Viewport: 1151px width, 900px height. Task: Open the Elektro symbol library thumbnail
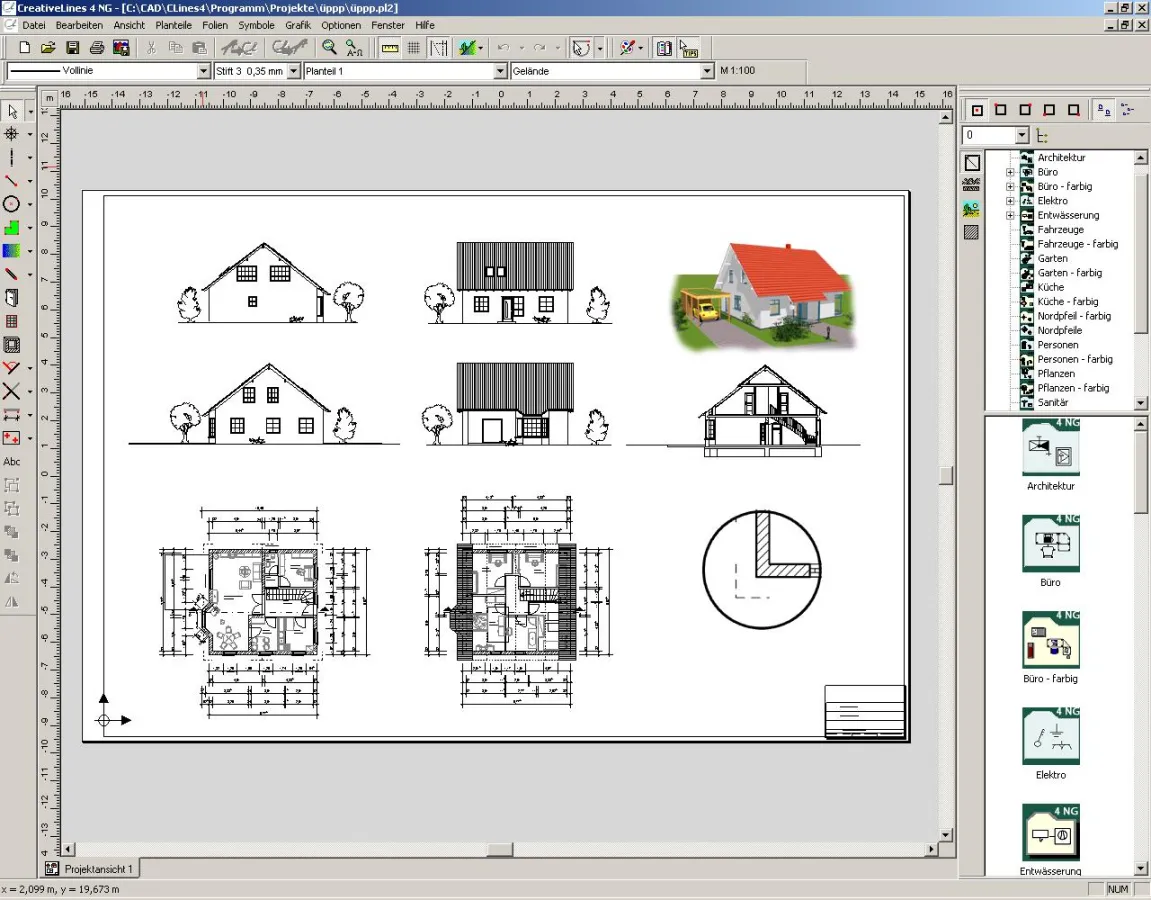point(1050,735)
